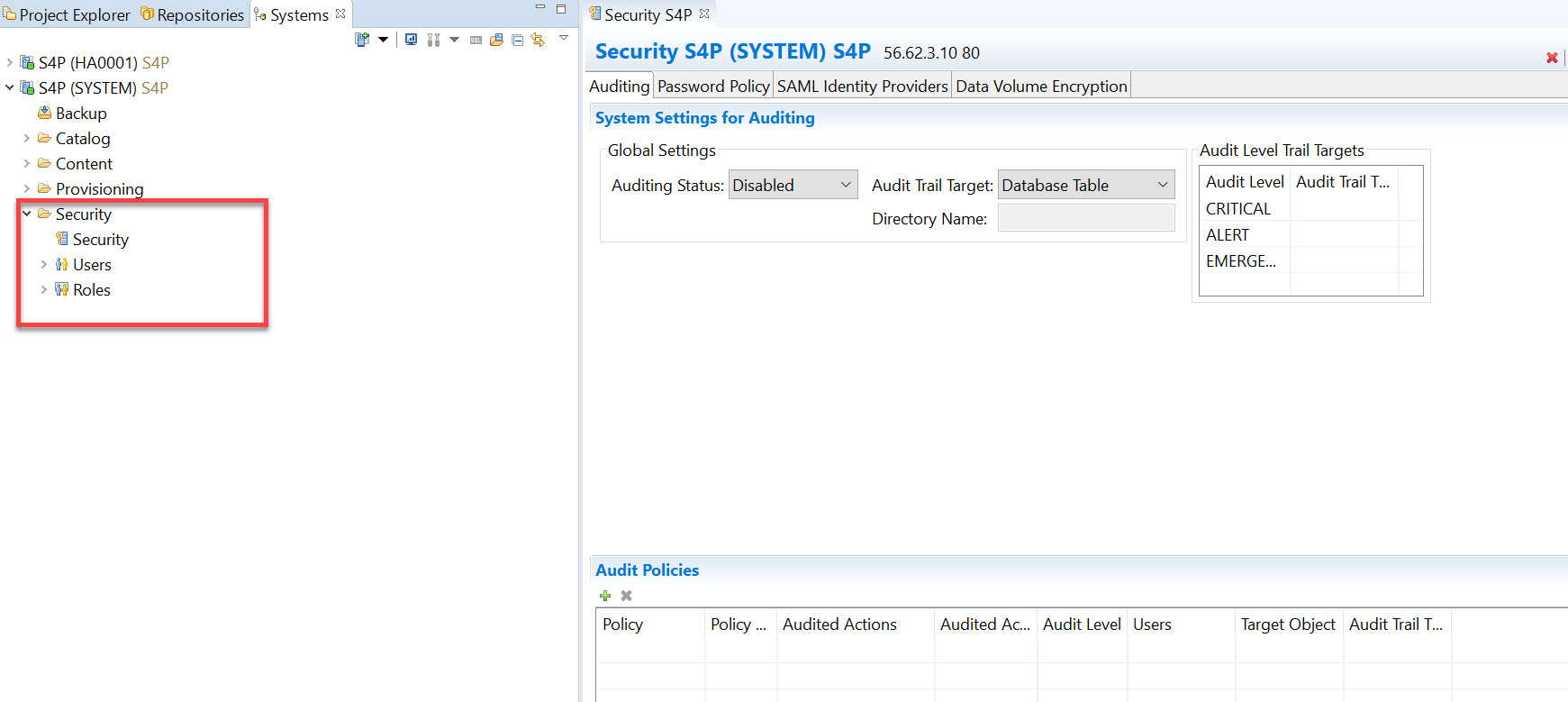
Task: Open the Auditing tab
Action: [619, 86]
